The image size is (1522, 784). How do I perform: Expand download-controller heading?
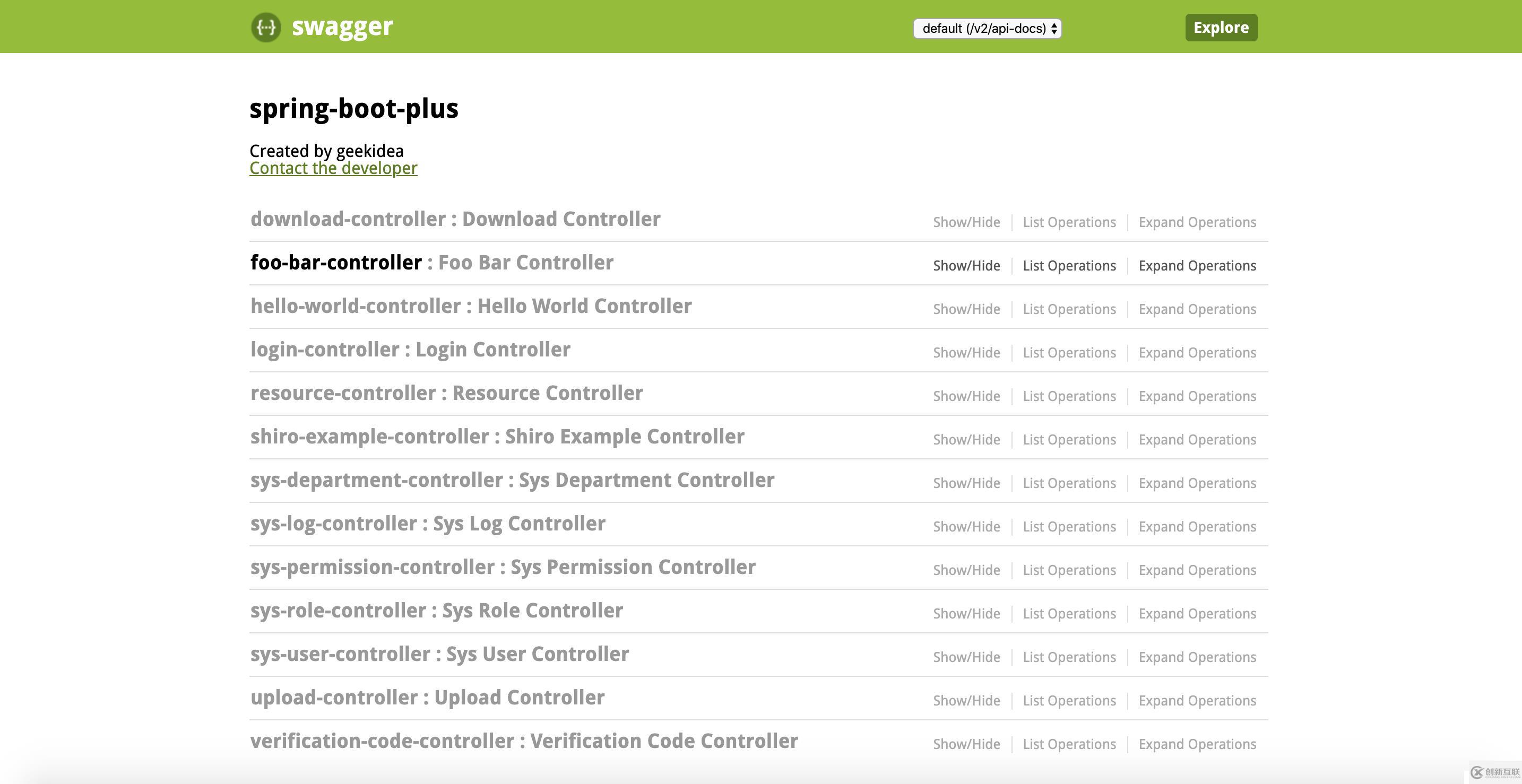(455, 219)
